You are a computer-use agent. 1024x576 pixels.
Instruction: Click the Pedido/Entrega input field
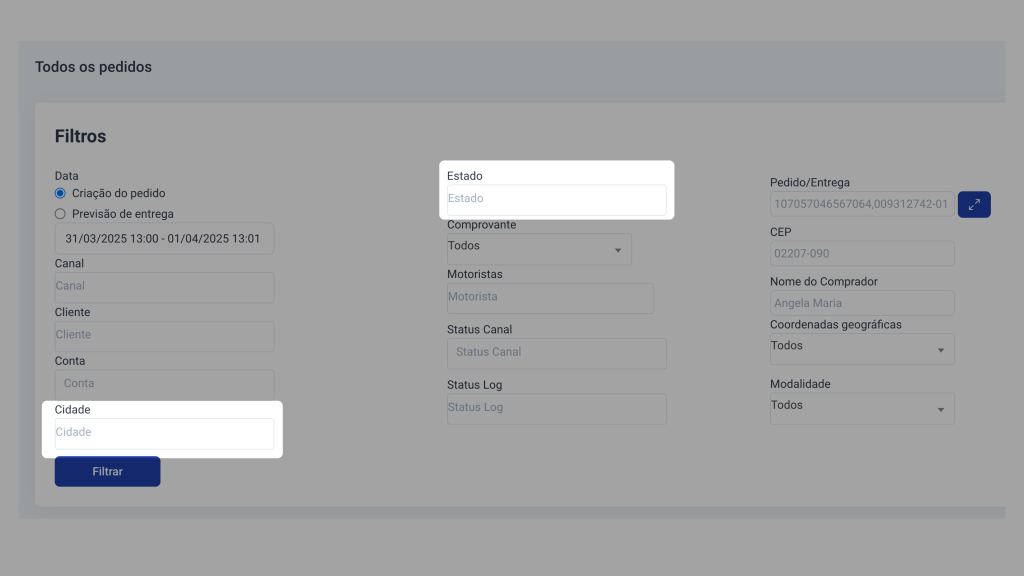862,204
